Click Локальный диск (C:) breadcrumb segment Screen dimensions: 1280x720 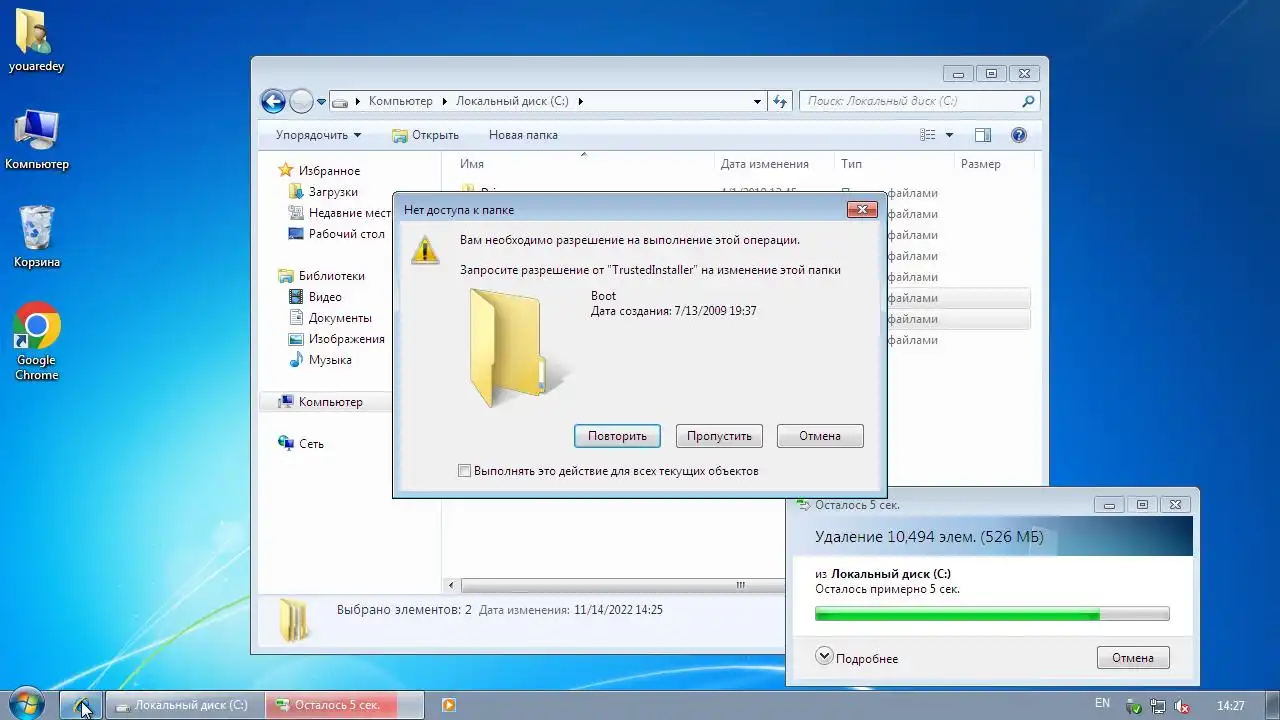coord(512,101)
